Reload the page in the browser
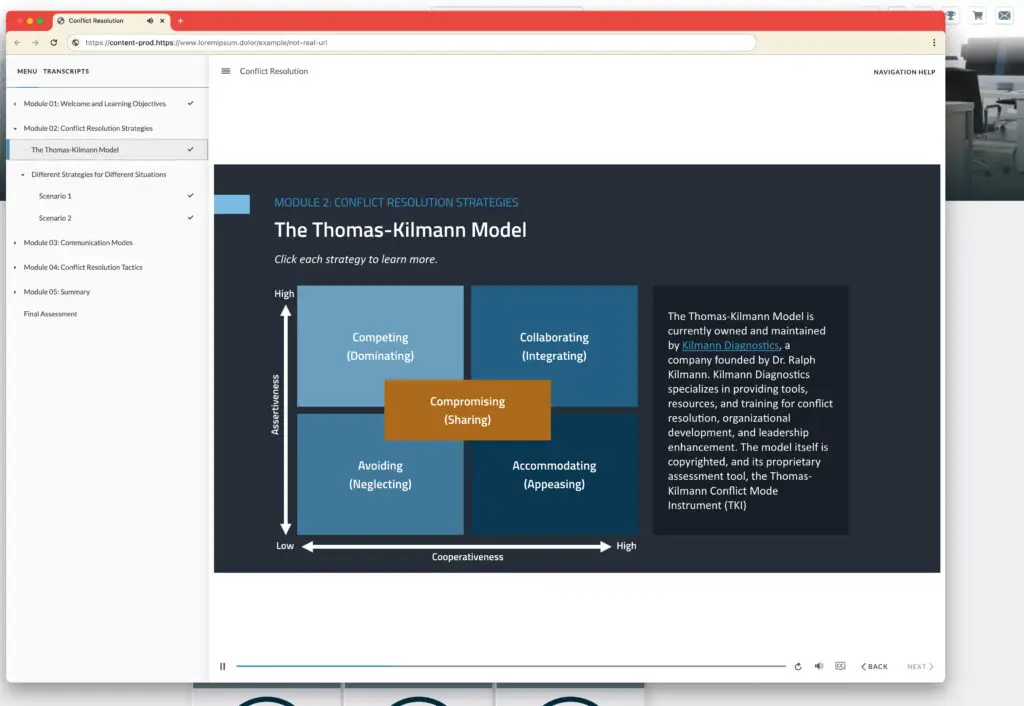 tap(53, 43)
